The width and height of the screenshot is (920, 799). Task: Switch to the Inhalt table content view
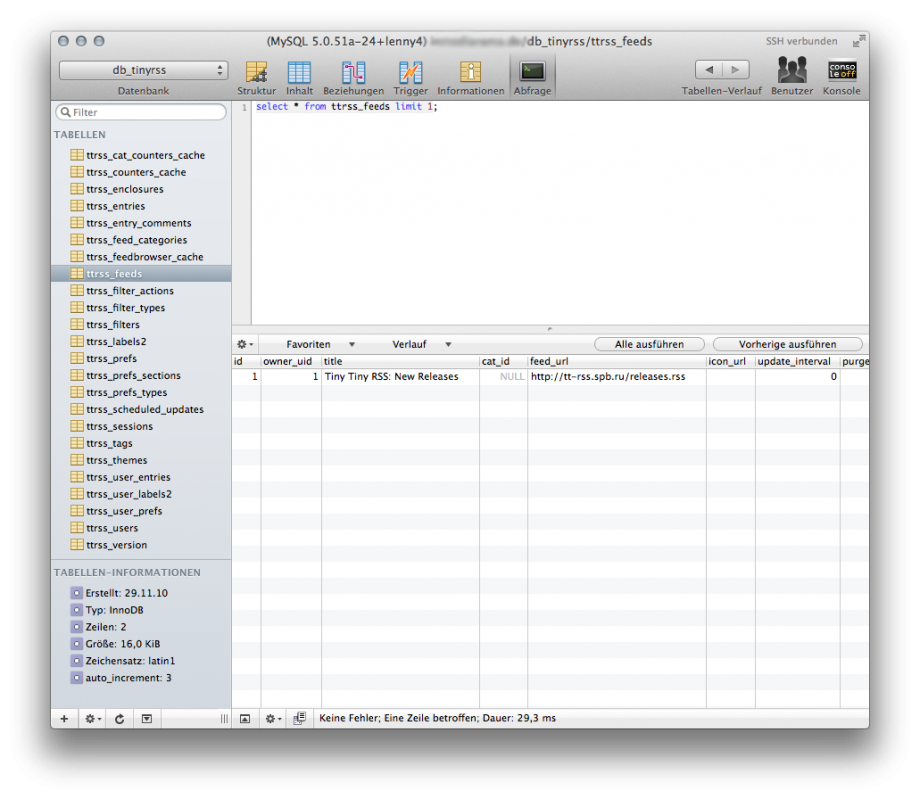(x=299, y=77)
